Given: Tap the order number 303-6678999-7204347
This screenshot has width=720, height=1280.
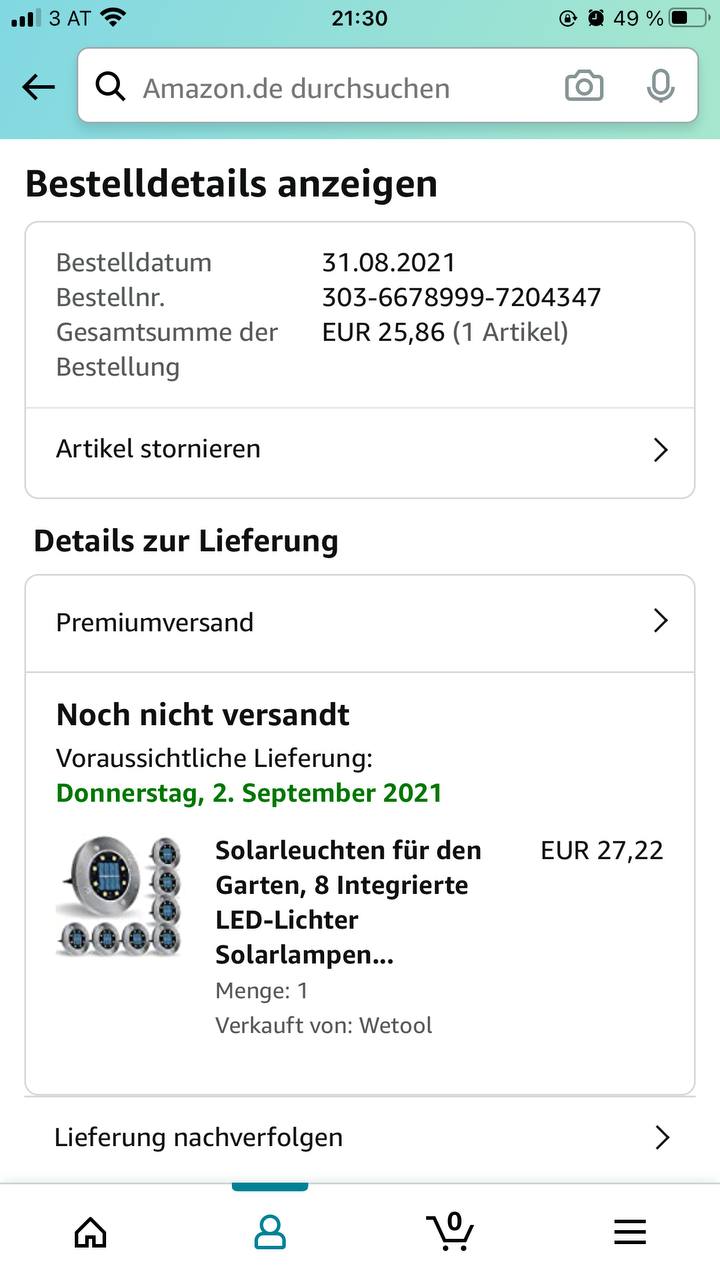Looking at the screenshot, I should click(x=461, y=297).
